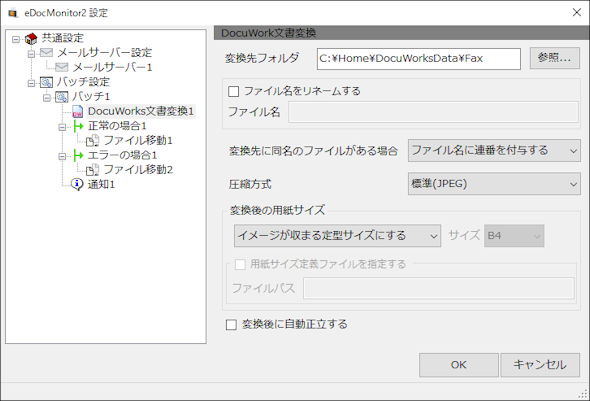Confirm settings with the OK button
The width and height of the screenshot is (590, 401).
[459, 365]
